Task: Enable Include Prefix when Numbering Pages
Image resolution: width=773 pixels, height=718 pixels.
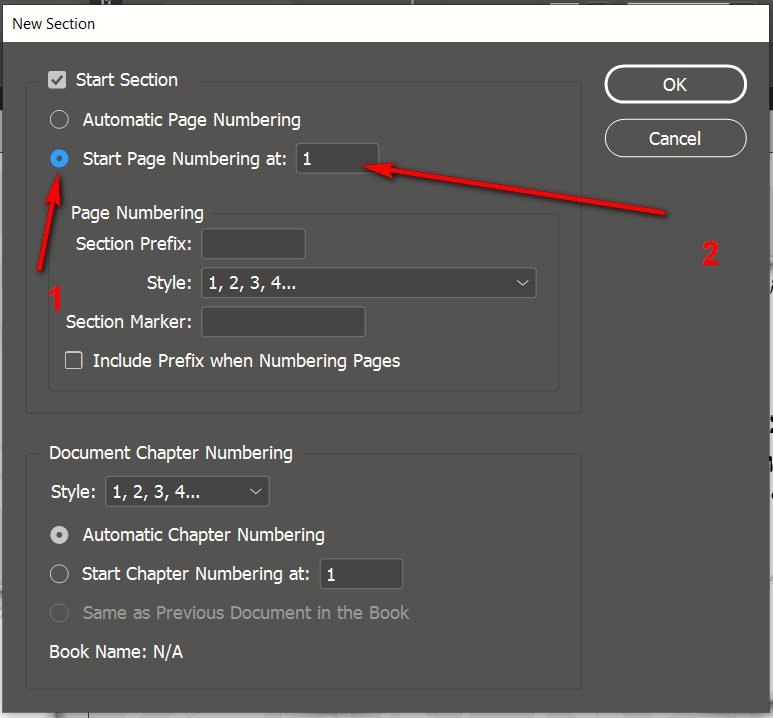Action: tap(74, 360)
